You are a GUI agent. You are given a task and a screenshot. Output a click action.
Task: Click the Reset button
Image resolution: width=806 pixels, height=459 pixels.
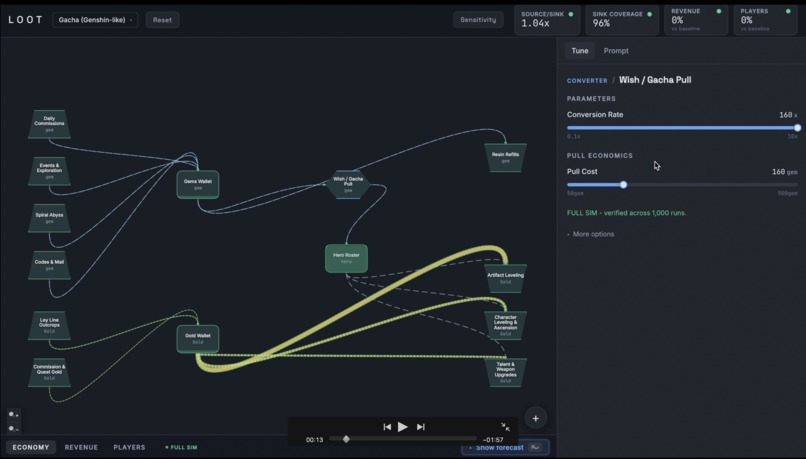162,20
